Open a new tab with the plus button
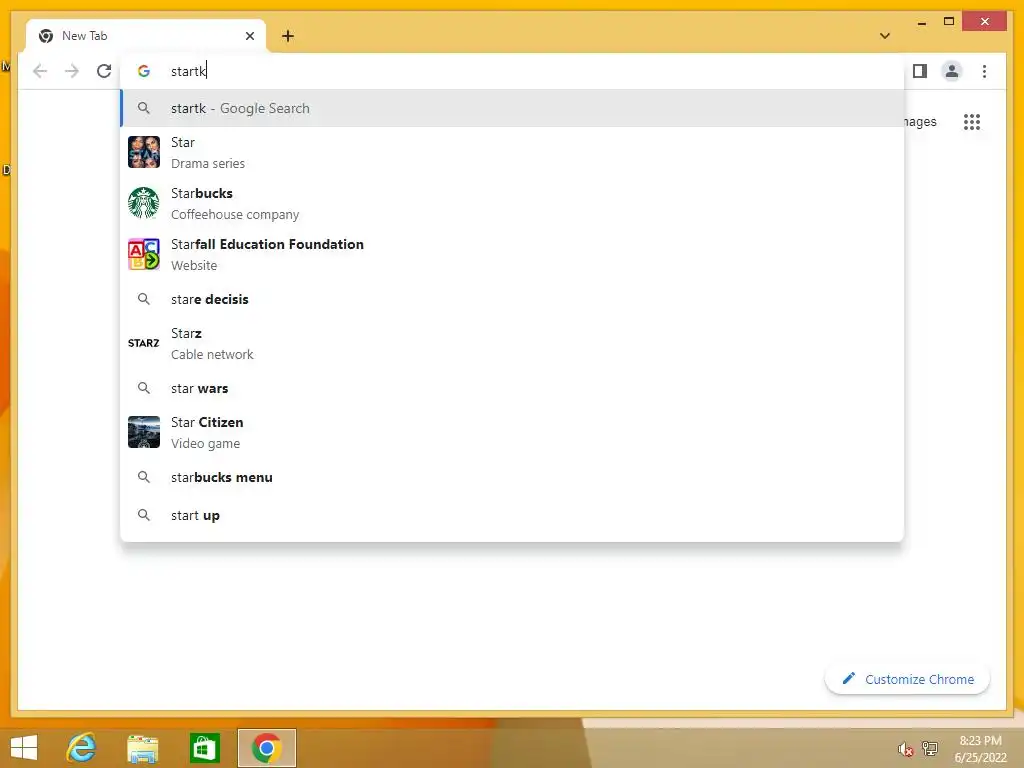The image size is (1024, 768). [x=288, y=36]
